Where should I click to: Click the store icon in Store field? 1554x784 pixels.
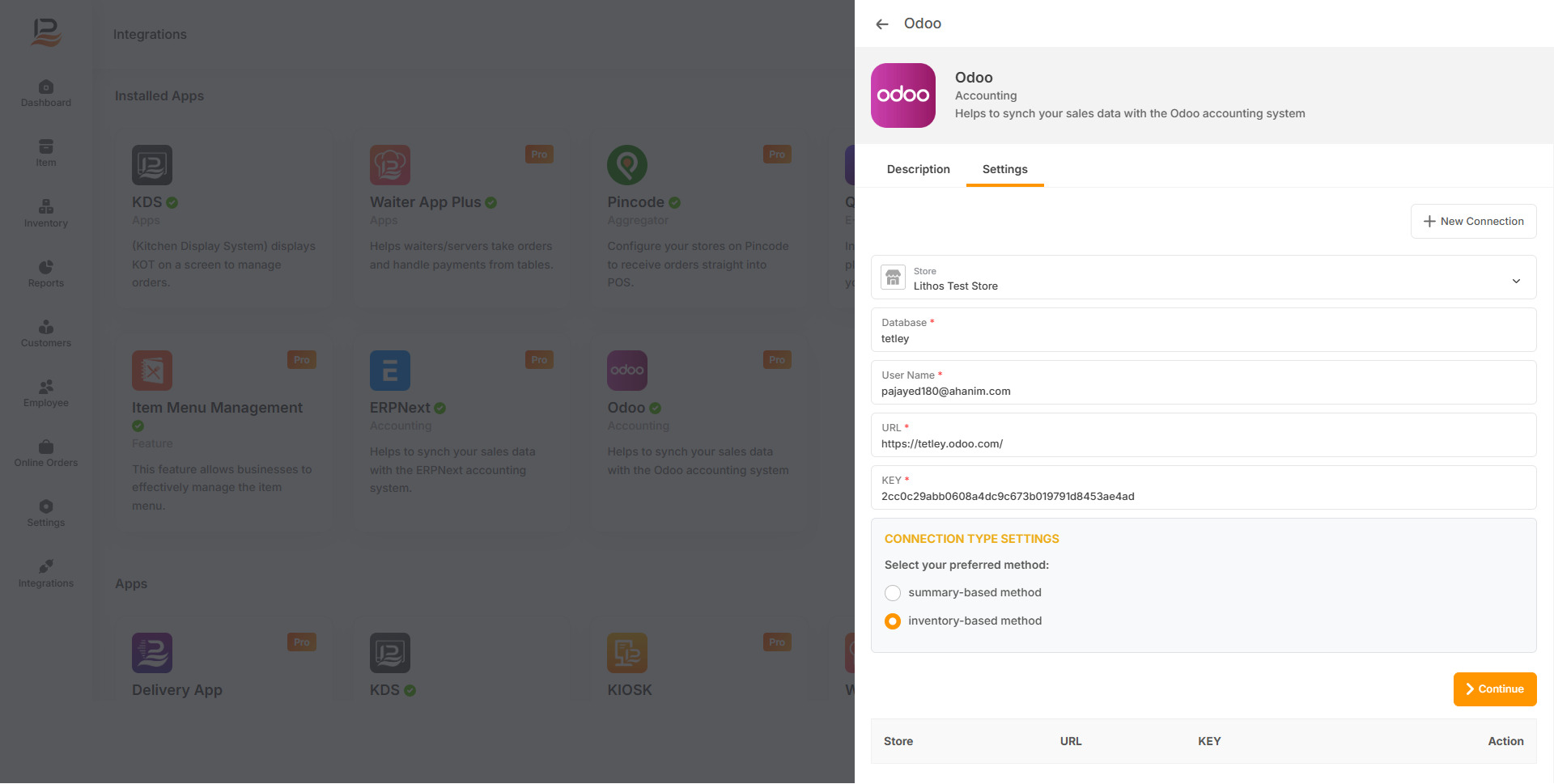[x=894, y=278]
